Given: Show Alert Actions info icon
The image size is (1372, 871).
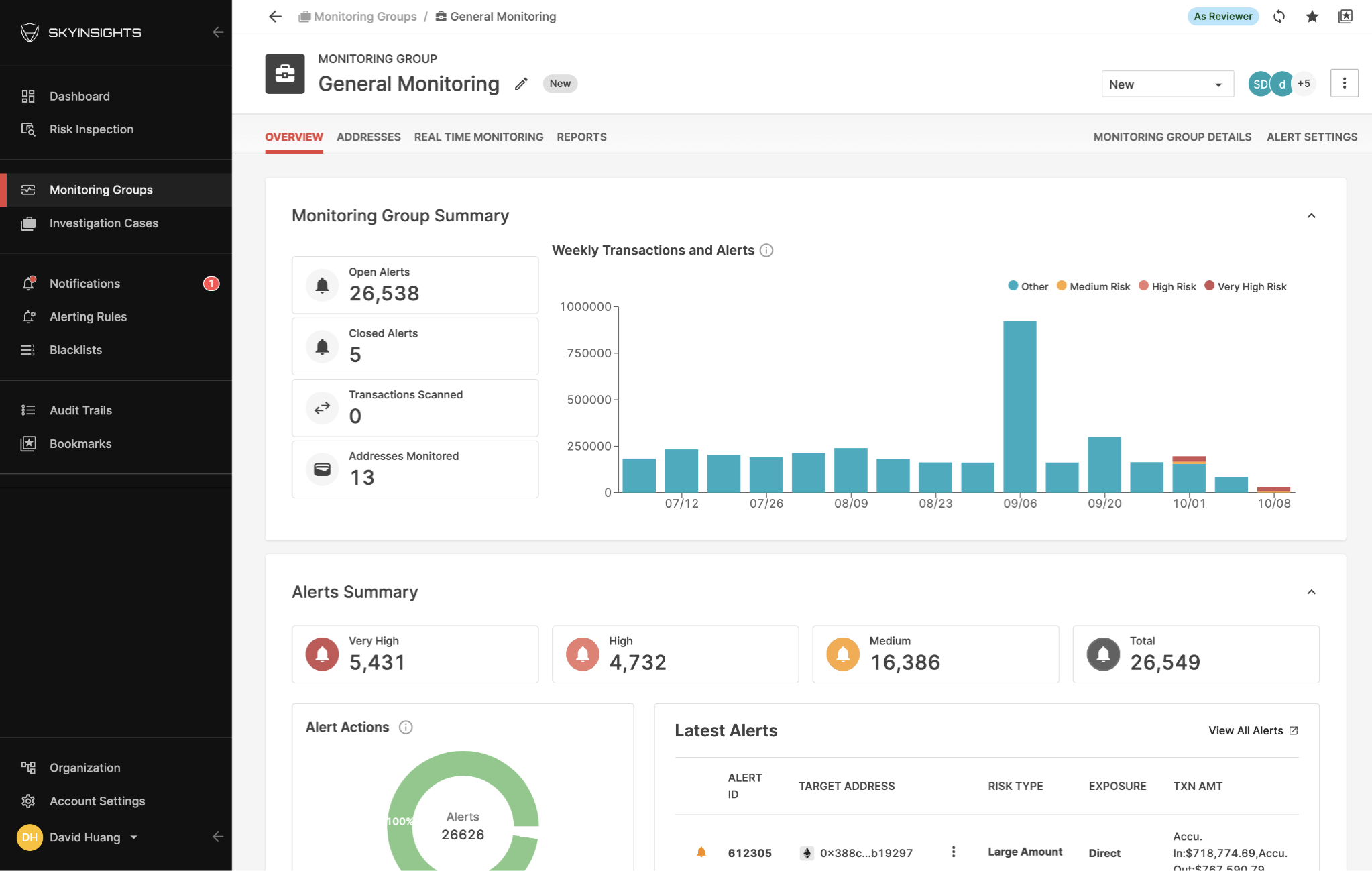Looking at the screenshot, I should point(406,728).
